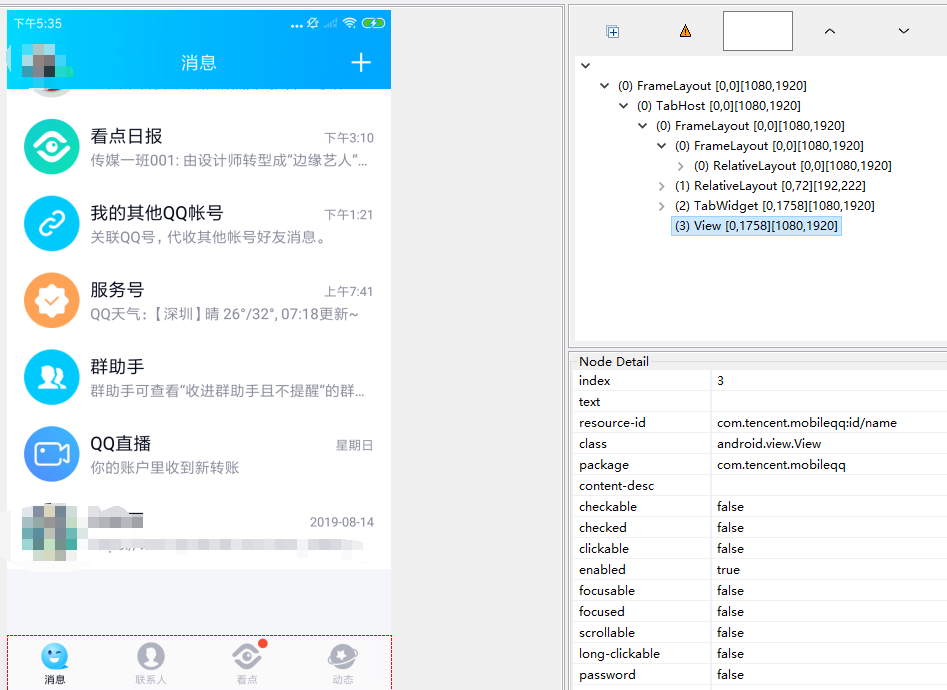Click the resource-id value com.tencent.mobileqq:id/name
The image size is (947, 690).
click(806, 423)
